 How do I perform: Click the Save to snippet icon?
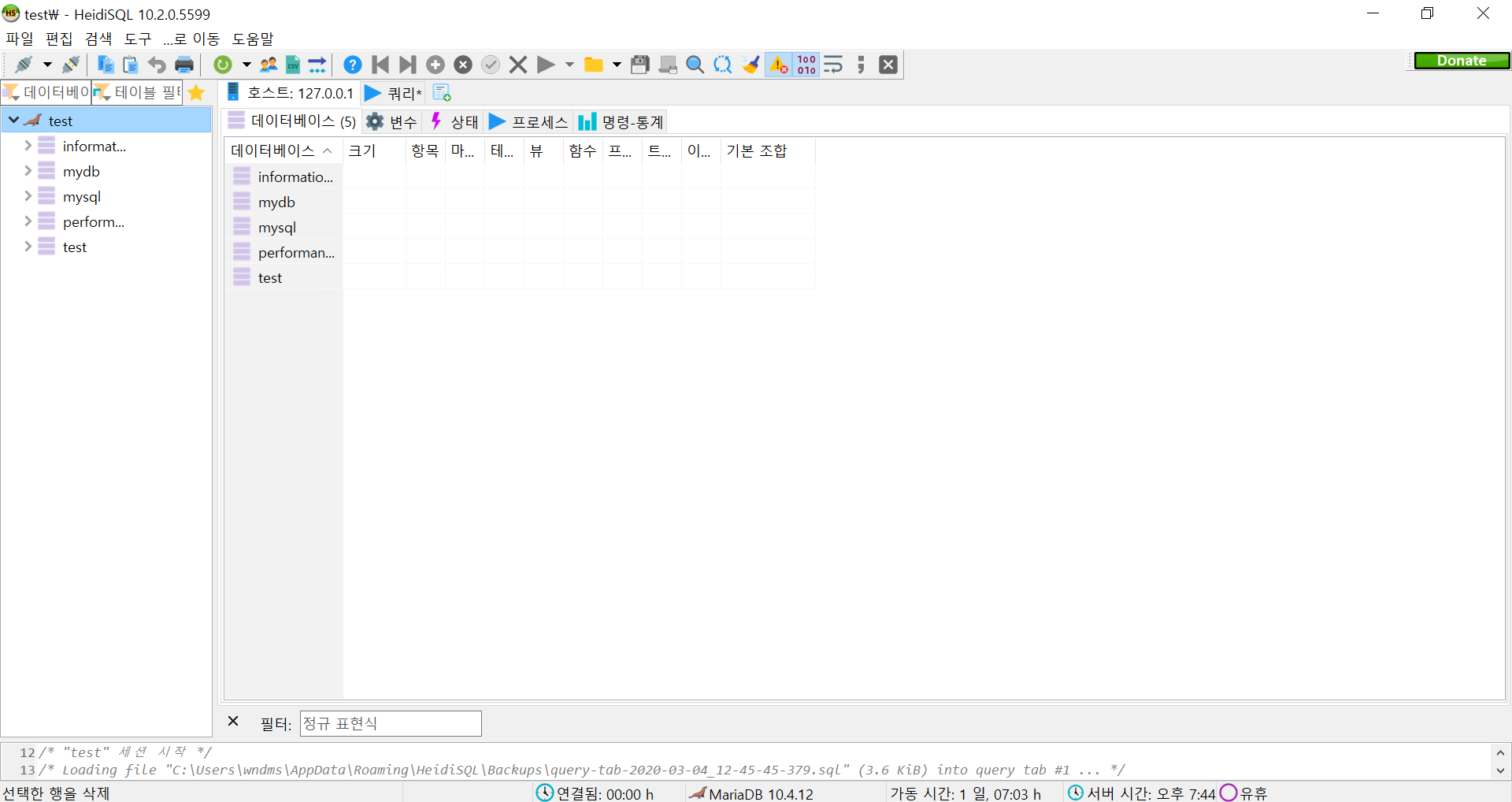(668, 65)
